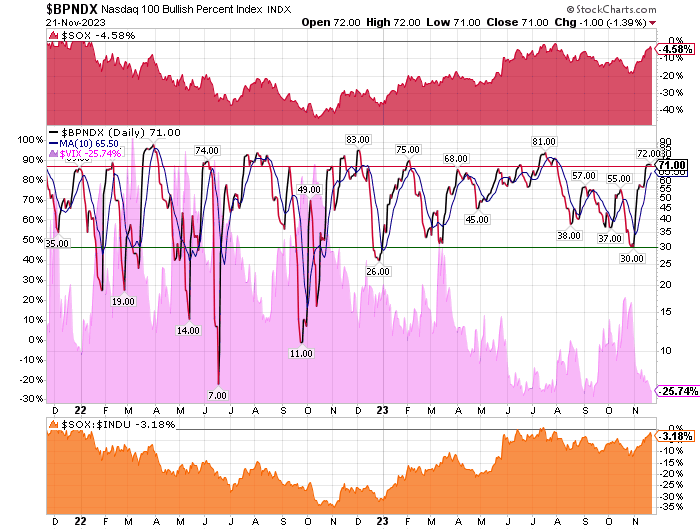This screenshot has width=700, height=530.
Task: Click the 37.00 trough annotation
Action: pyautogui.click(x=610, y=238)
